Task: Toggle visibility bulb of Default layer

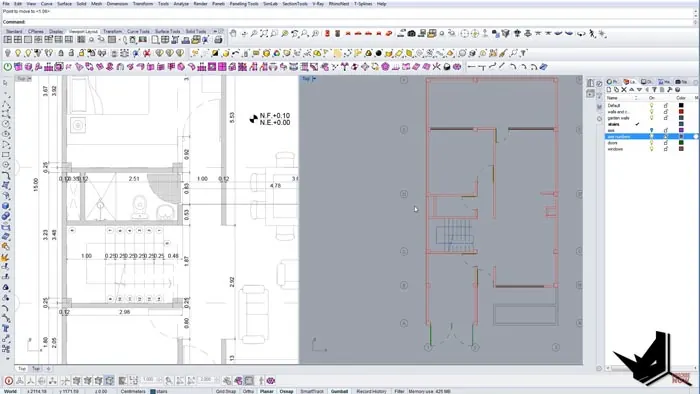Action: click(651, 105)
